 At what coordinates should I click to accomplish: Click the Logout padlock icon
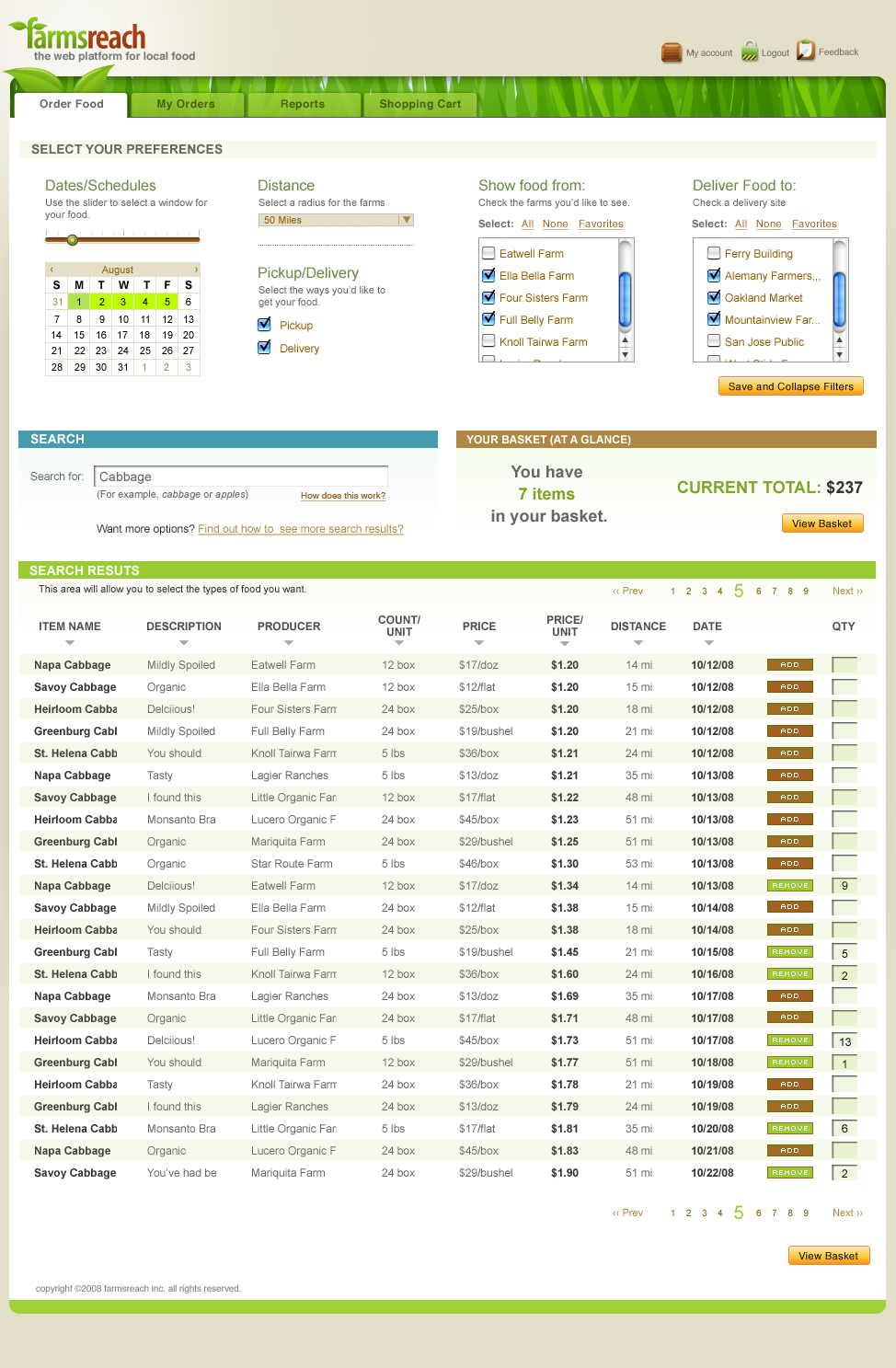tap(750, 52)
